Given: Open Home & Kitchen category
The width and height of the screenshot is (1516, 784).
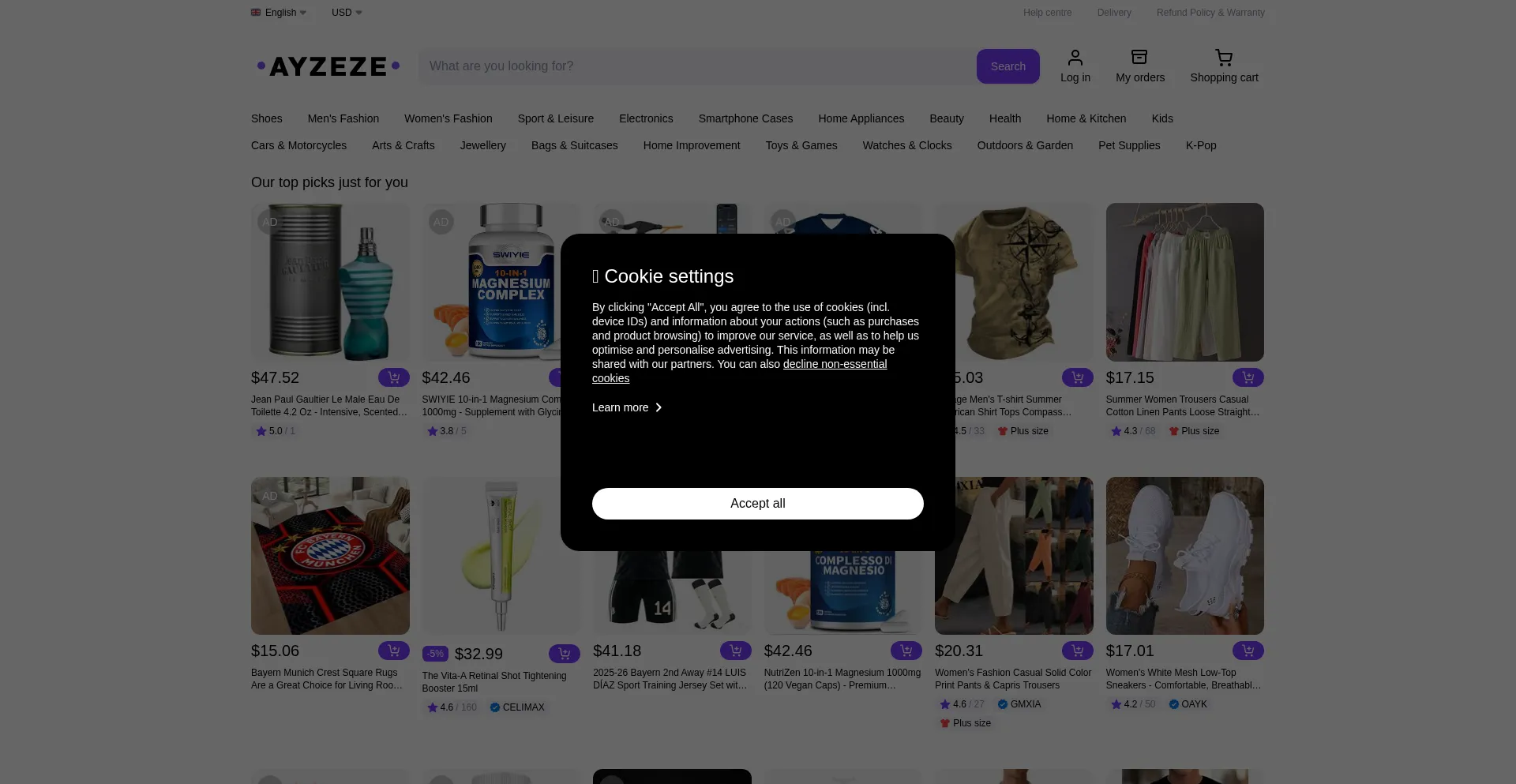Looking at the screenshot, I should click(1086, 118).
